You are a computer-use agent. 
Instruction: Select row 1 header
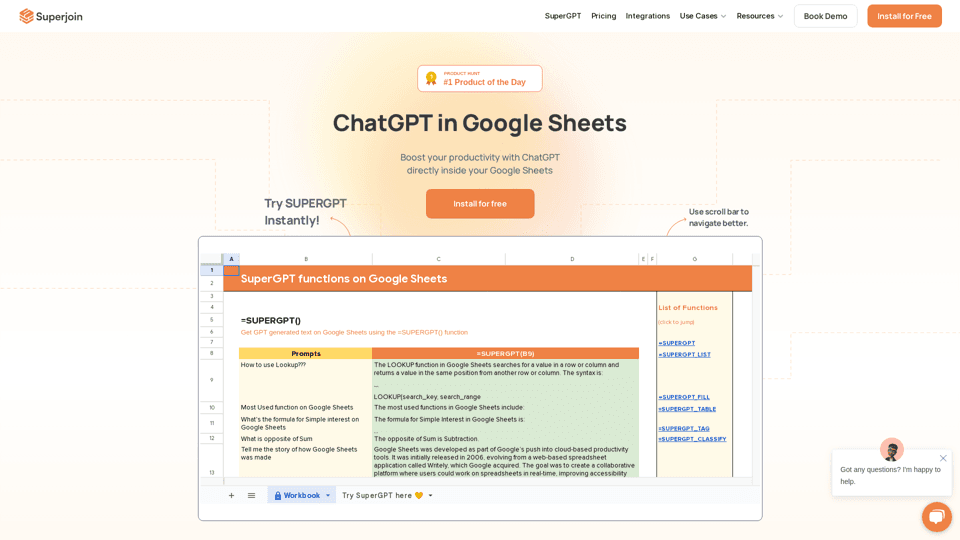tap(212, 270)
